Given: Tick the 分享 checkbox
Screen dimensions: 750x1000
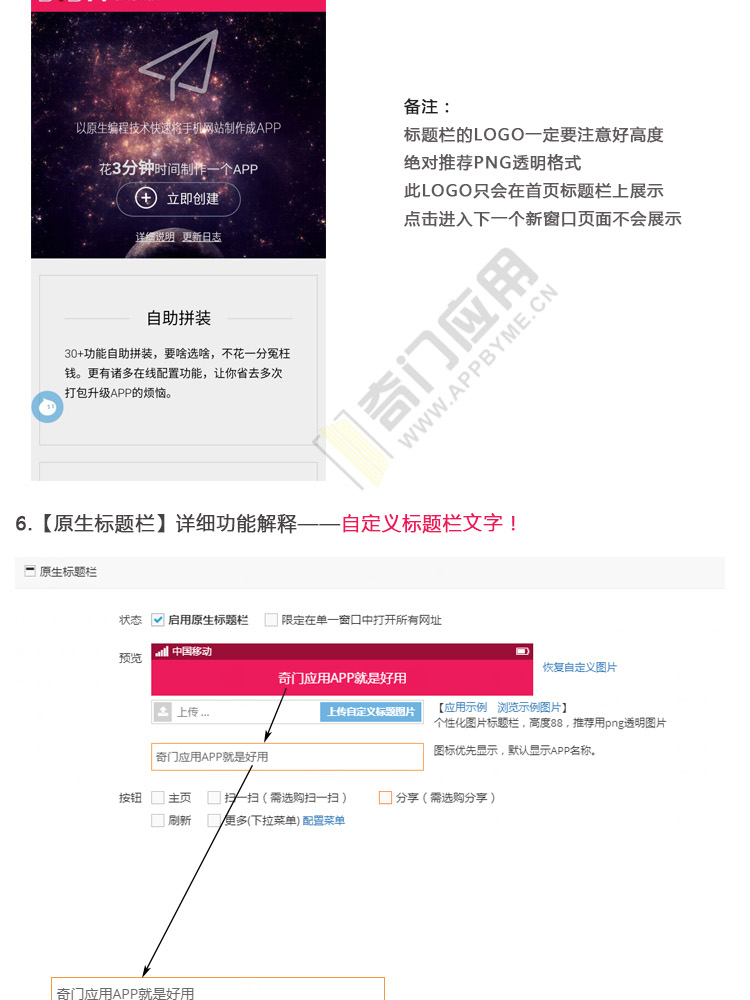Looking at the screenshot, I should click(385, 797).
